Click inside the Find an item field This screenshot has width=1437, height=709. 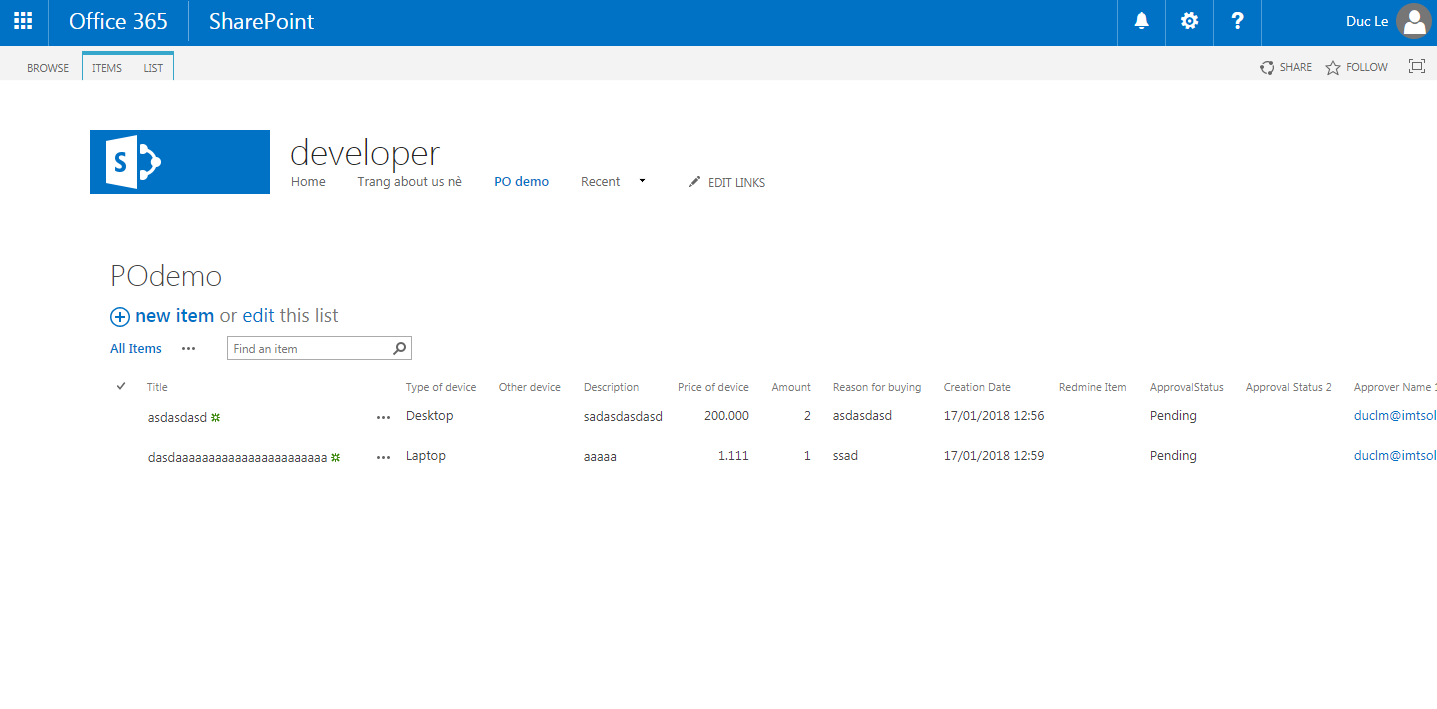(x=308, y=349)
